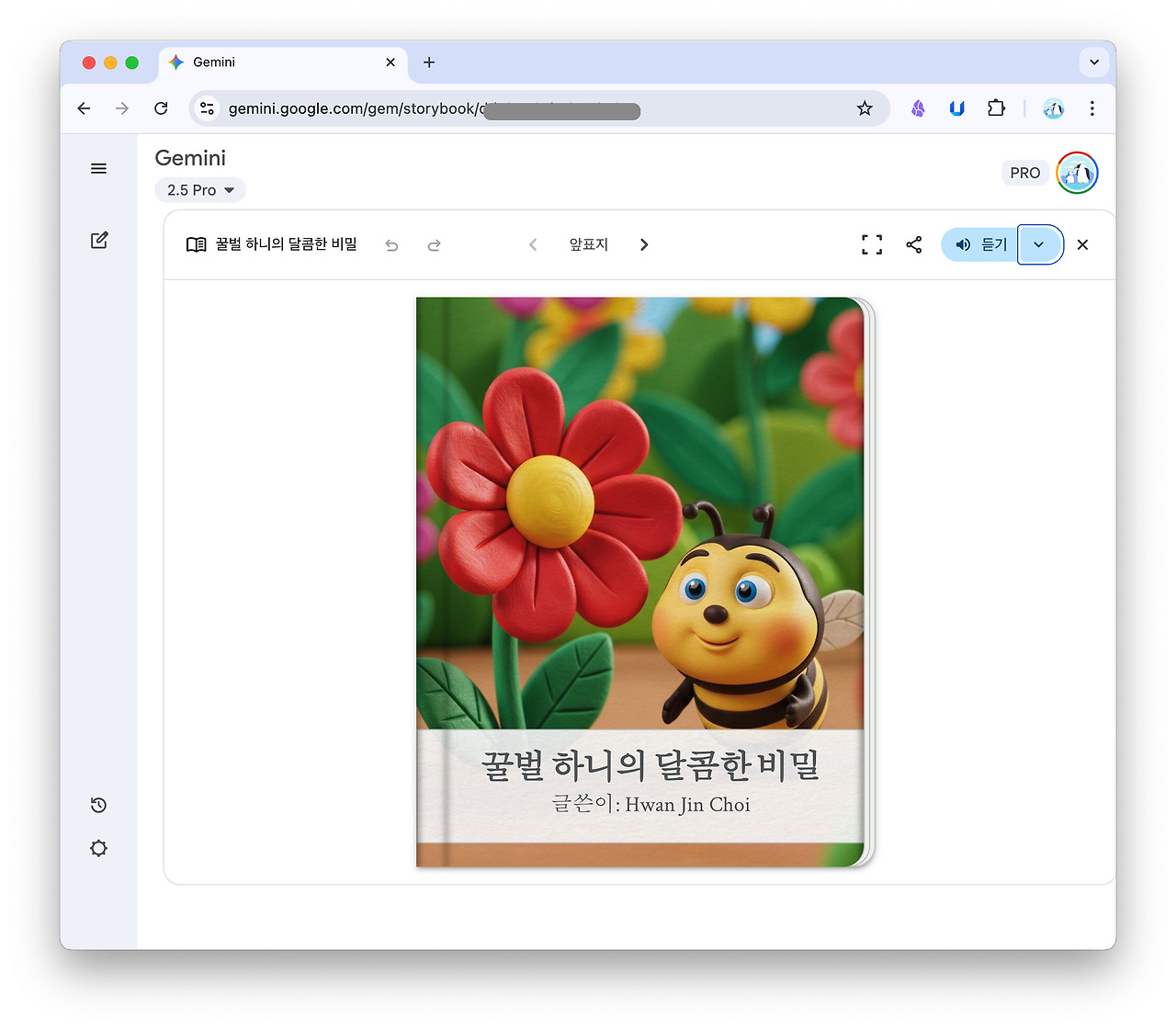Select the Gemini browser tab
The width and height of the screenshot is (1176, 1029).
283,62
